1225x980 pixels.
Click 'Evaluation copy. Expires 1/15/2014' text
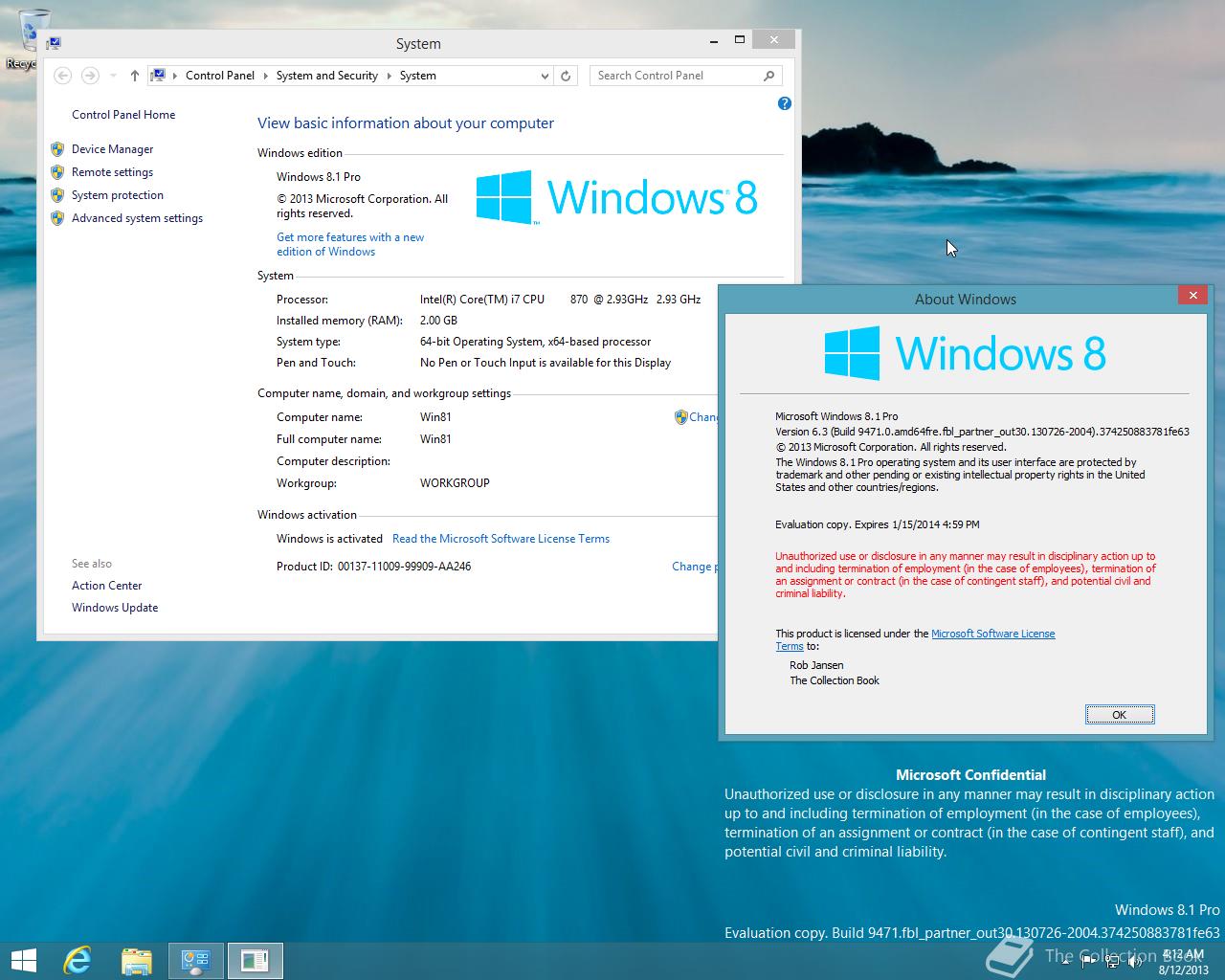pos(878,524)
